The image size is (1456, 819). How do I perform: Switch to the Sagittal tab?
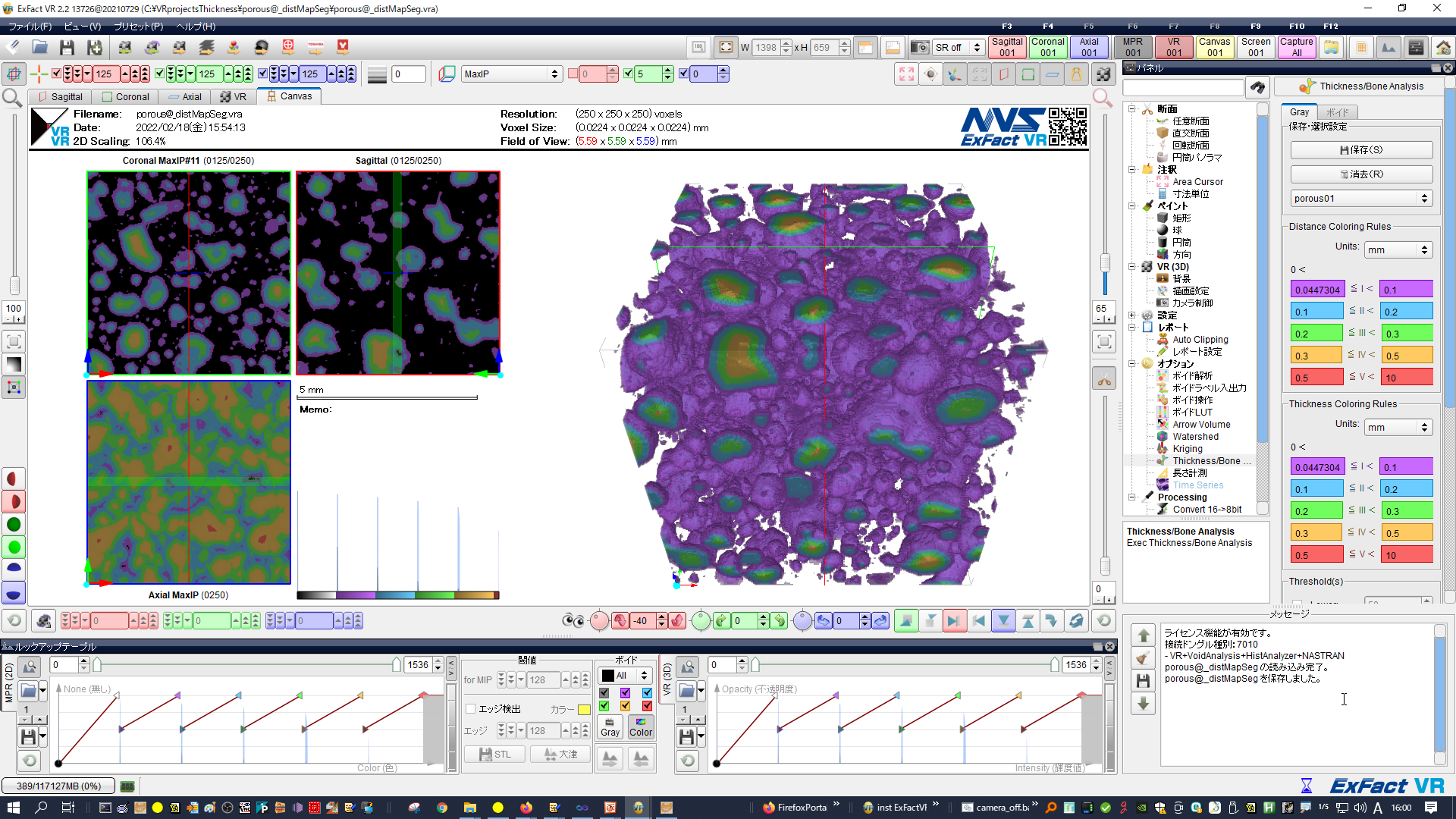(60, 96)
